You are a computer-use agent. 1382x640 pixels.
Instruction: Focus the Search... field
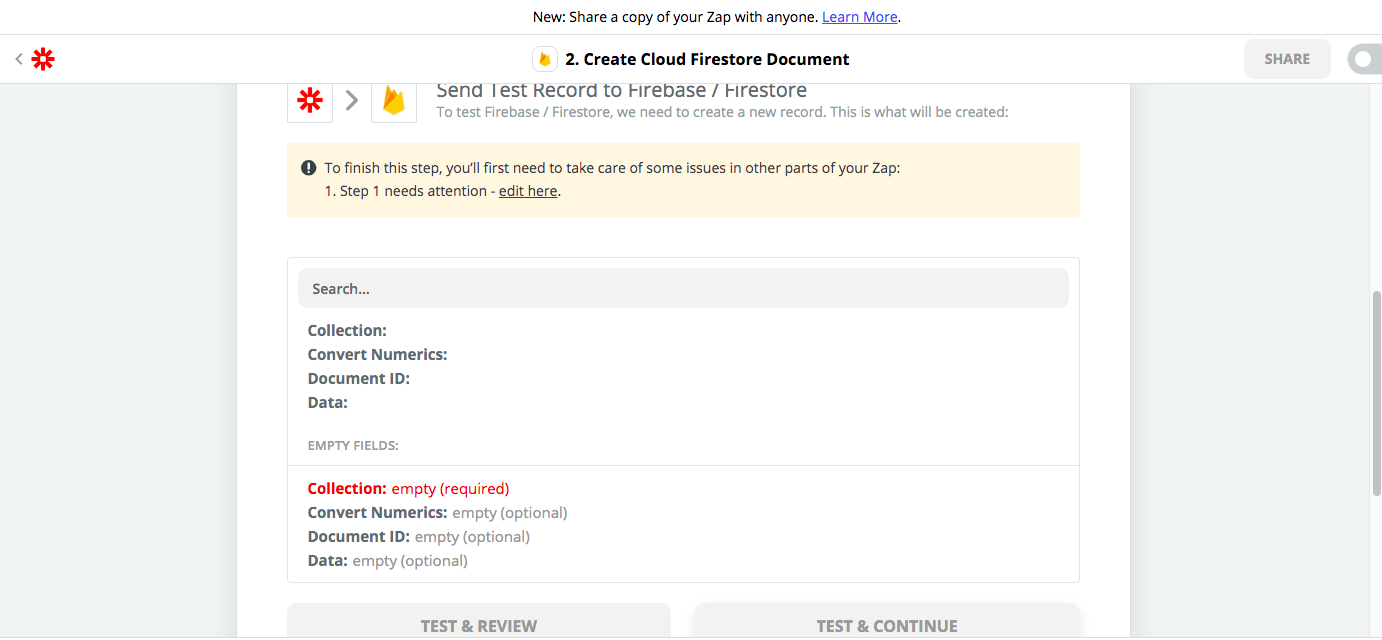point(683,288)
